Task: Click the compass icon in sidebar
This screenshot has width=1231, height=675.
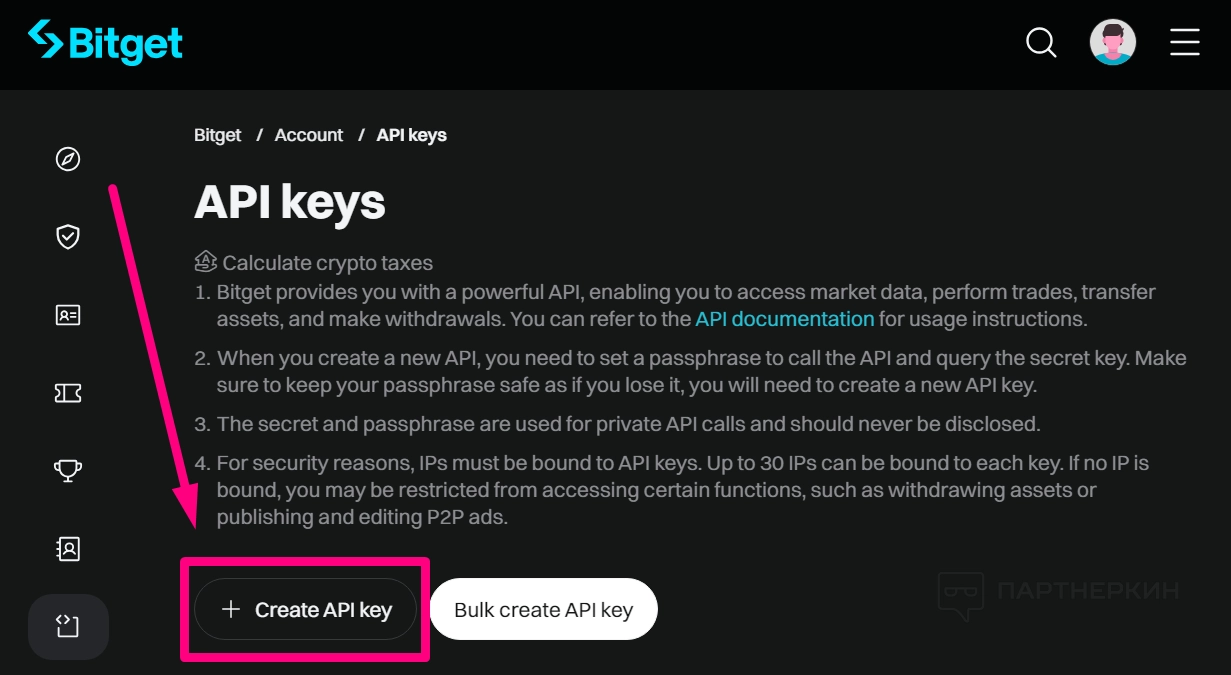Action: tap(68, 159)
